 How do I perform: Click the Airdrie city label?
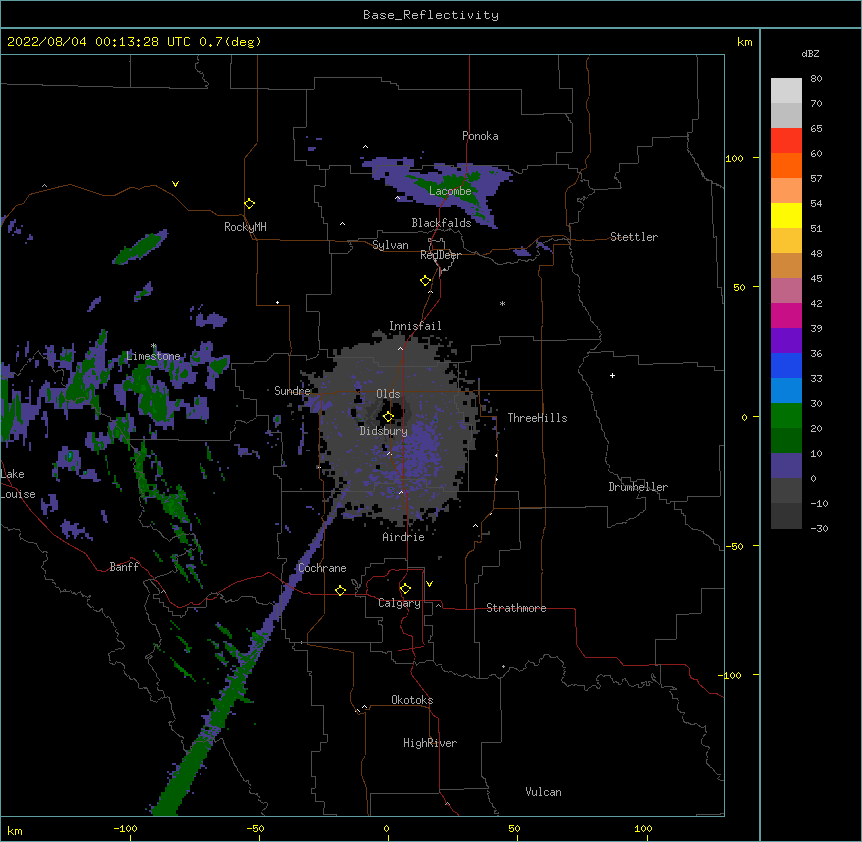pyautogui.click(x=404, y=537)
